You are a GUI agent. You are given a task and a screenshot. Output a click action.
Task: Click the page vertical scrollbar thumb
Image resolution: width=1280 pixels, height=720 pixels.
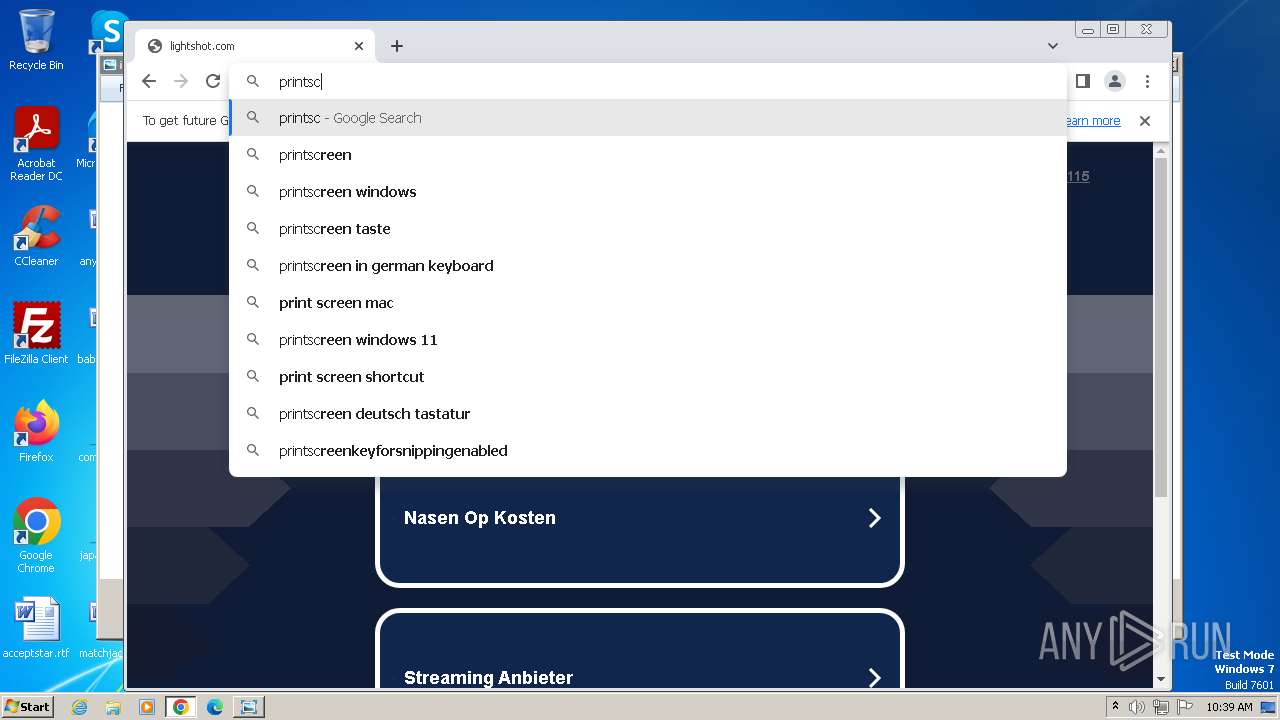tap(1161, 328)
